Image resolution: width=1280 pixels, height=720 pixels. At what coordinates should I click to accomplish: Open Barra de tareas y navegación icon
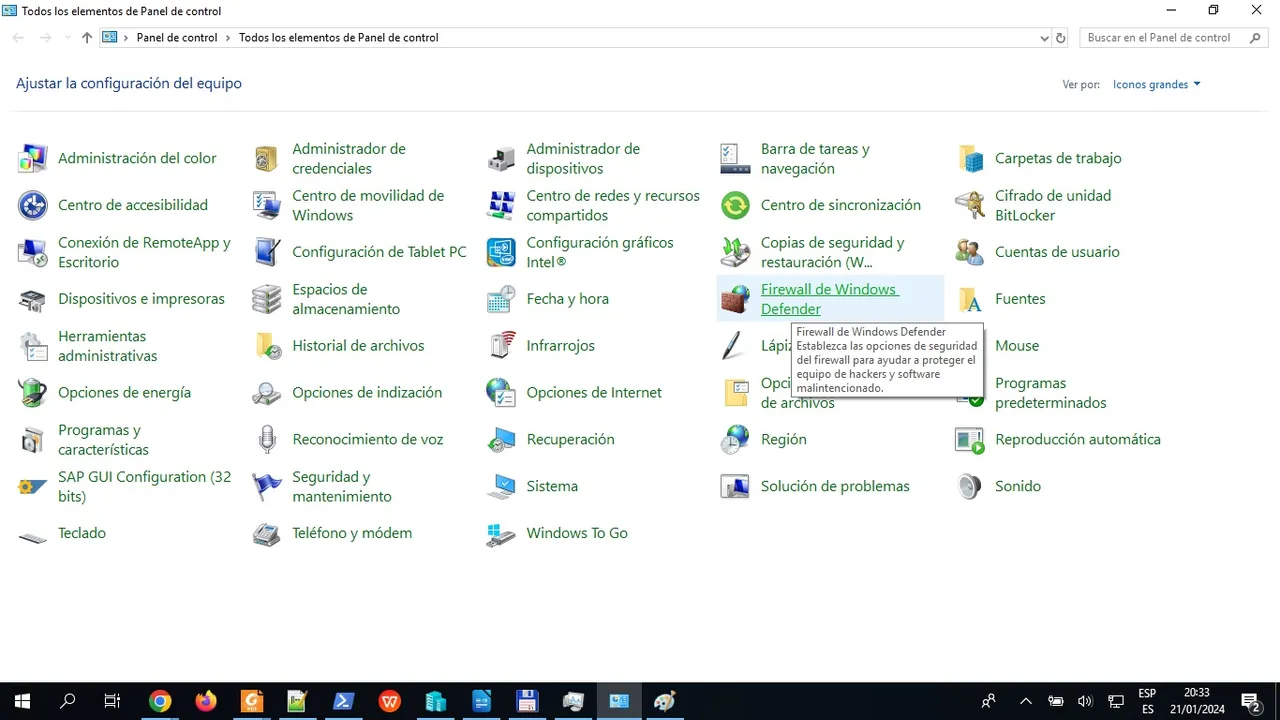coord(735,158)
